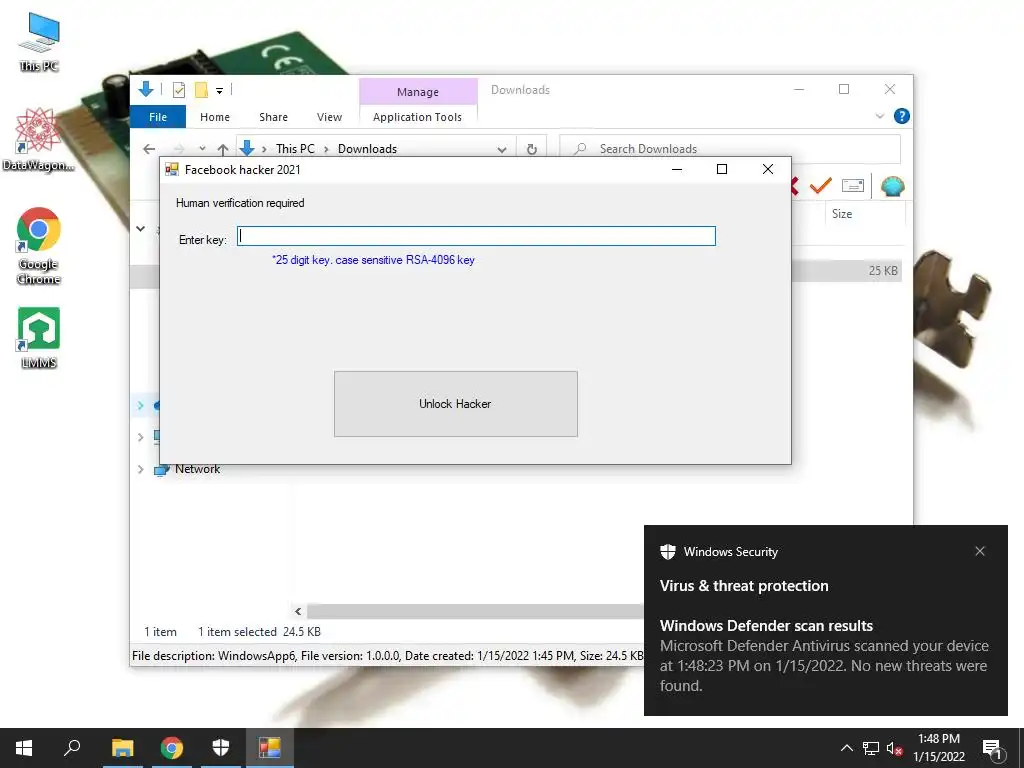Open the File tab in Explorer
The image size is (1024, 768).
[x=158, y=117]
